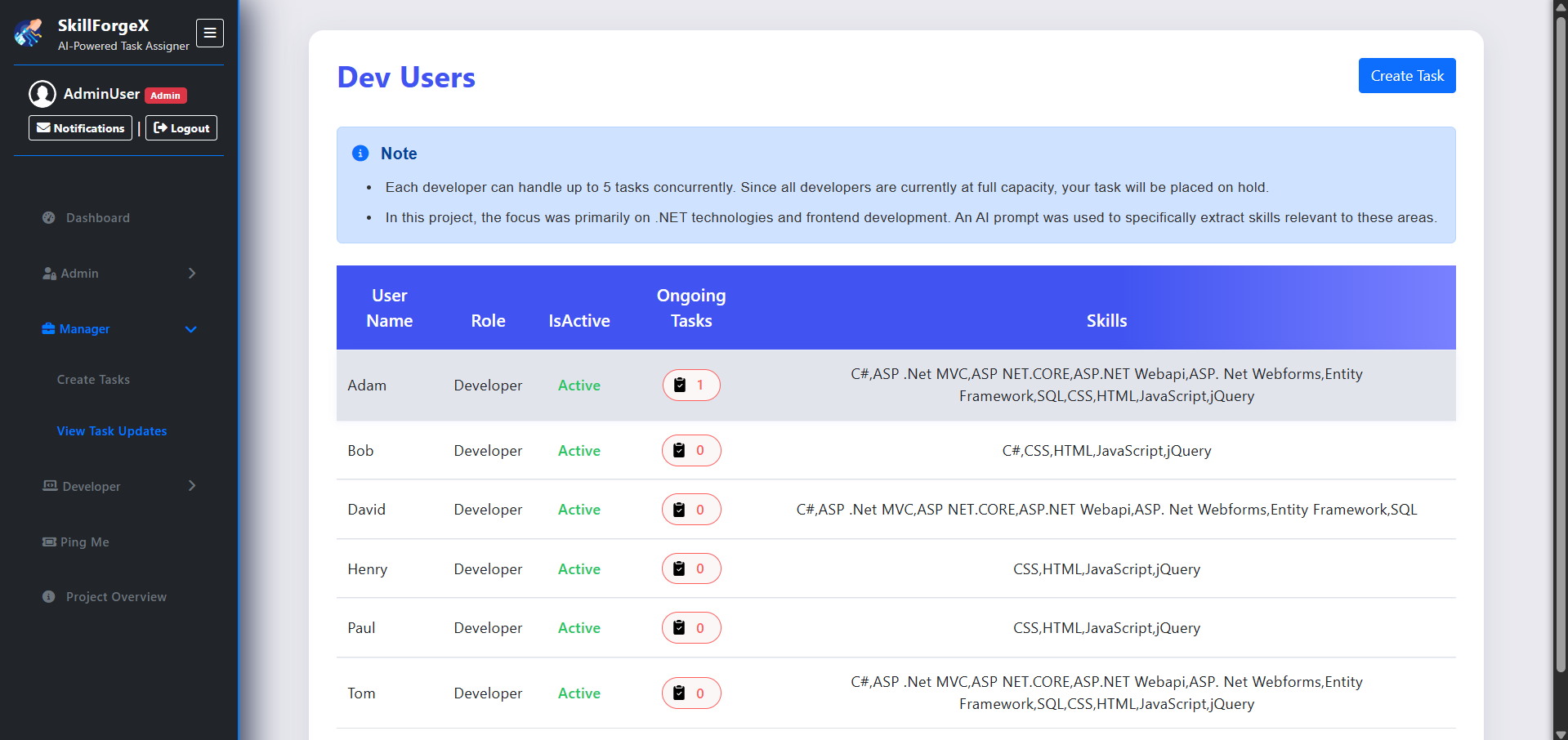
Task: Open the hamburger menu in the sidebar
Action: click(x=210, y=33)
